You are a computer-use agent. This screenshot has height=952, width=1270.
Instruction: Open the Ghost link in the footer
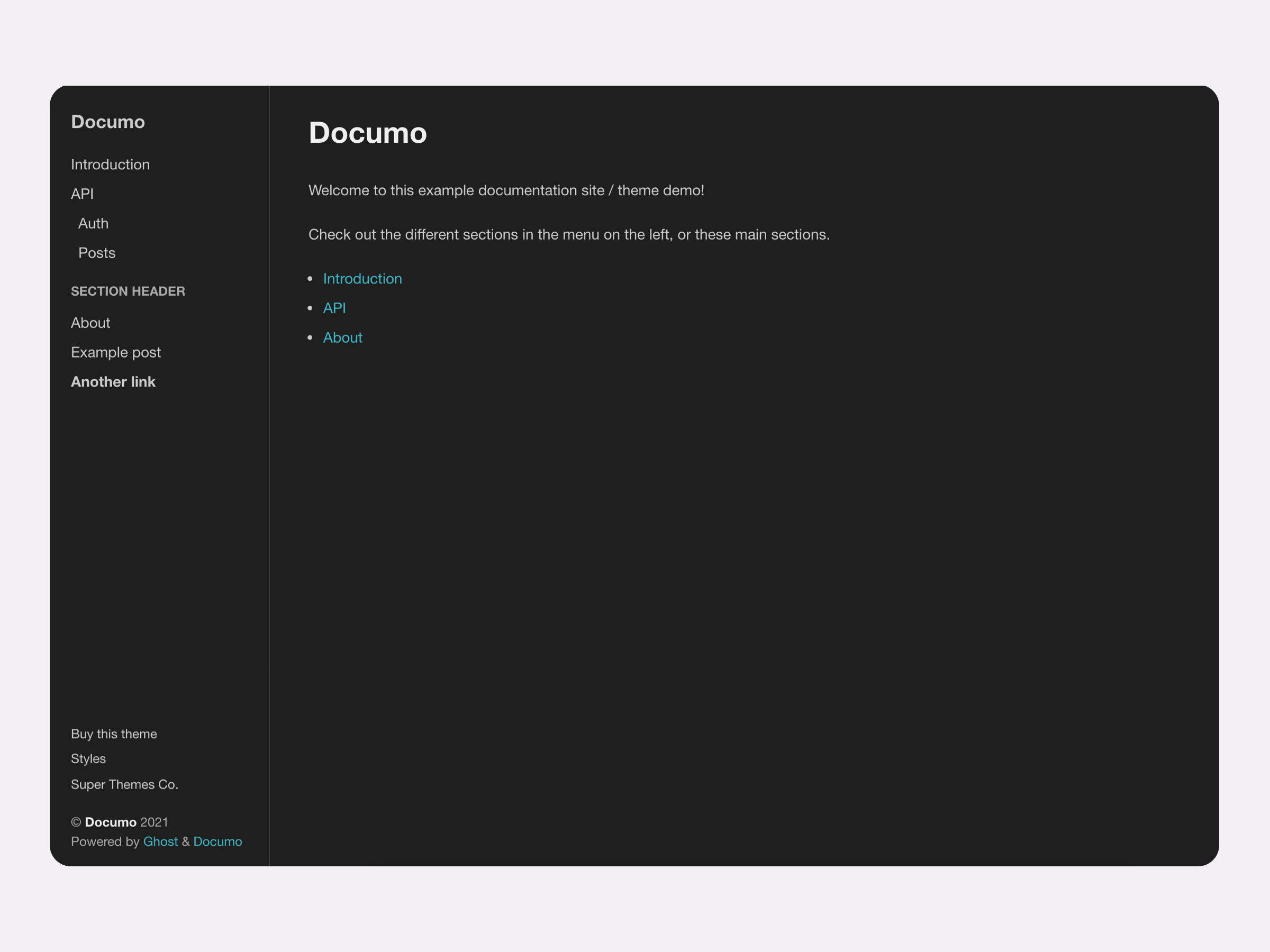[160, 841]
